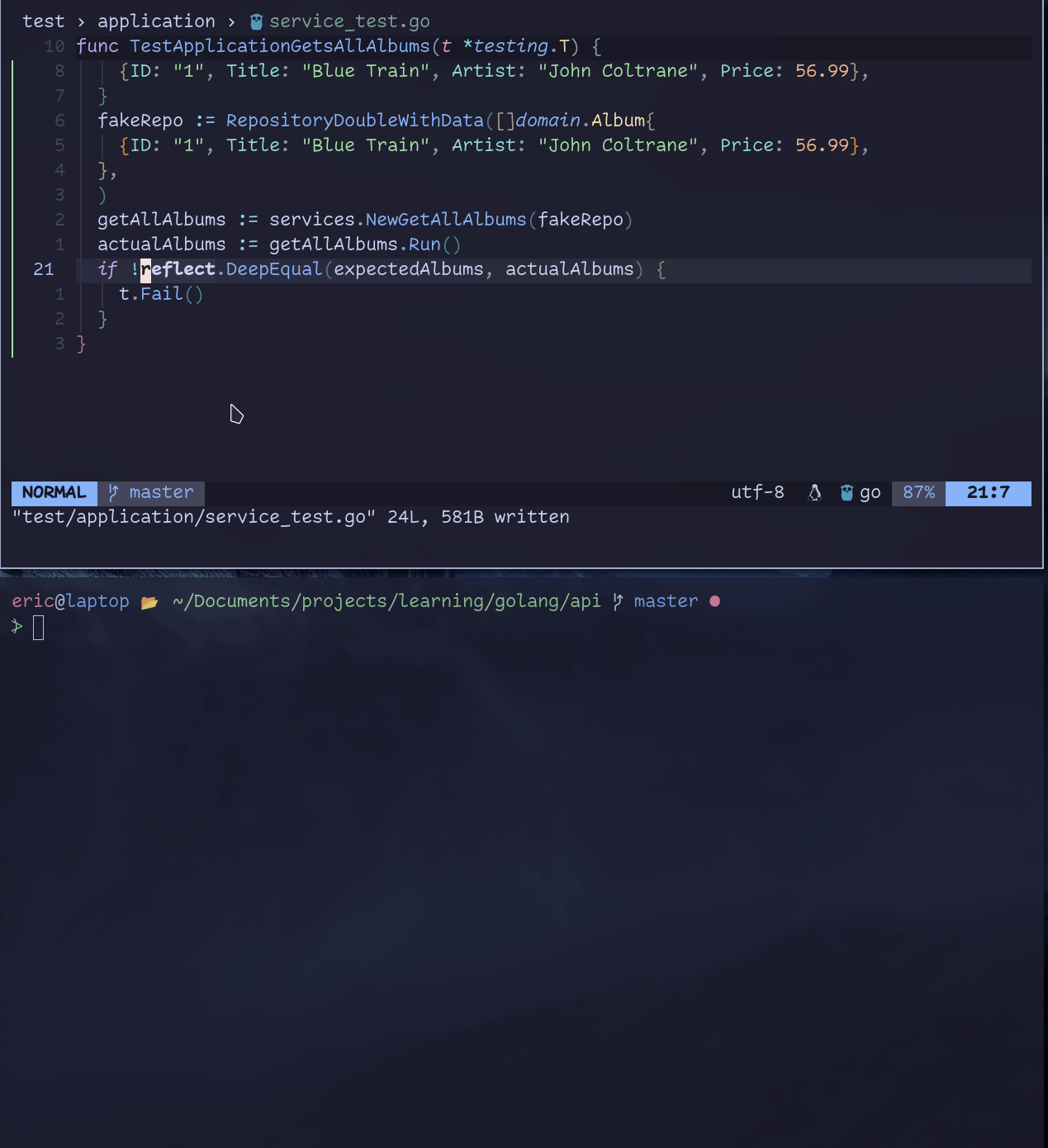
Task: Click 'service_test.go' in the breadcrumb
Action: (349, 21)
